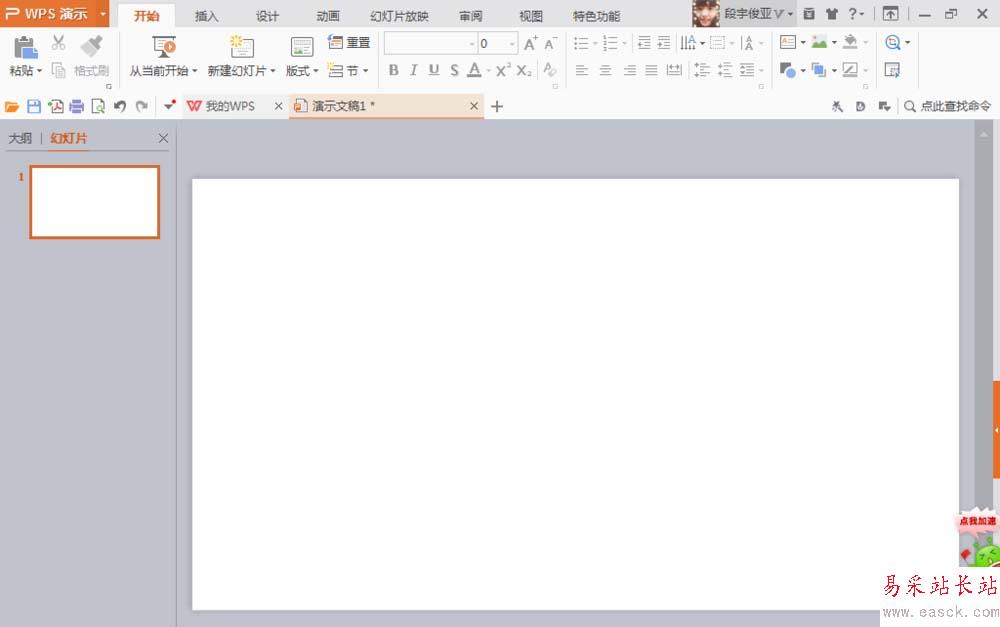Image resolution: width=1000 pixels, height=627 pixels.
Task: Click the Undo arrow icon
Action: 120,106
